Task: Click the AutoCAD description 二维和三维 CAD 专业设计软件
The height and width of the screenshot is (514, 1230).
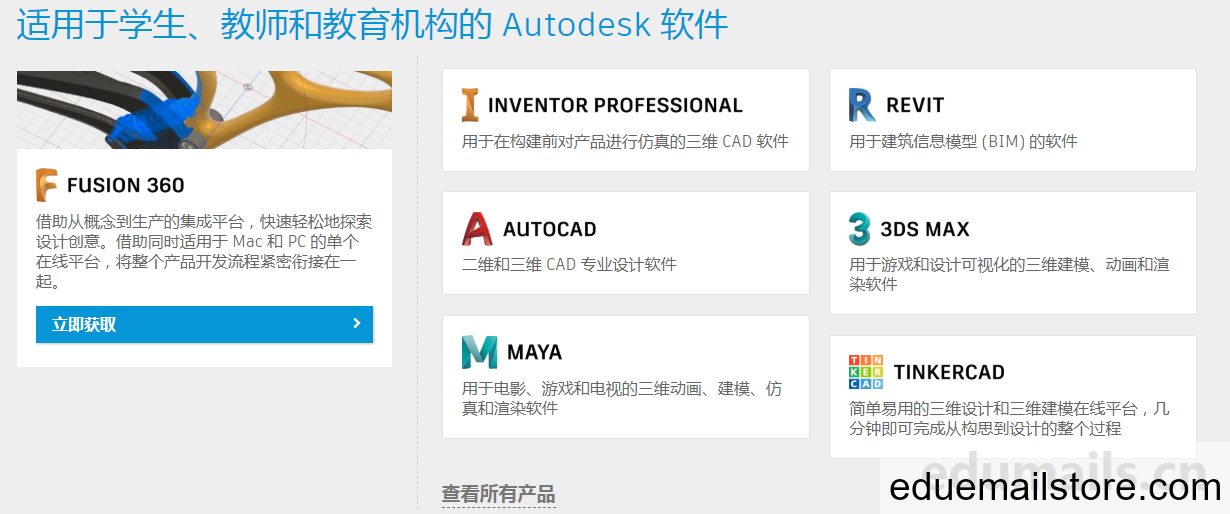Action: coord(569,265)
